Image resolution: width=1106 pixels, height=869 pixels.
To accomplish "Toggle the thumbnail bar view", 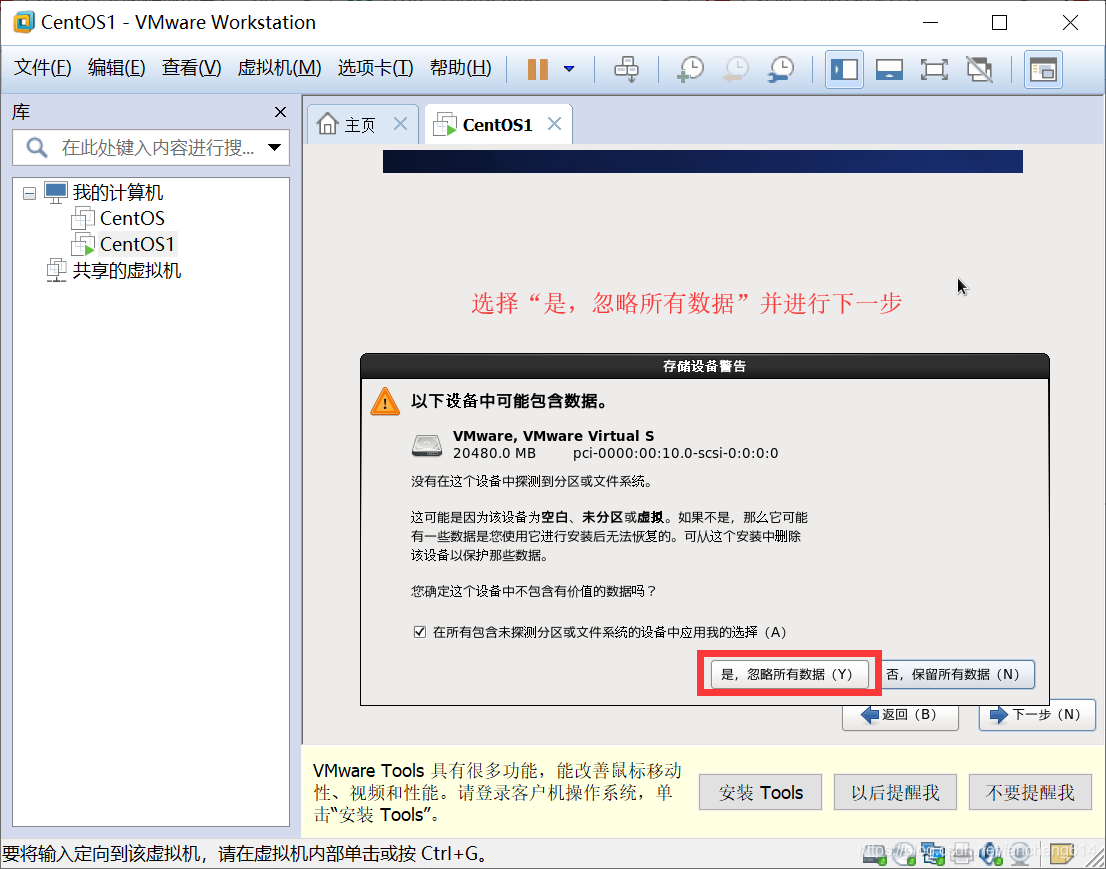I will pos(889,69).
